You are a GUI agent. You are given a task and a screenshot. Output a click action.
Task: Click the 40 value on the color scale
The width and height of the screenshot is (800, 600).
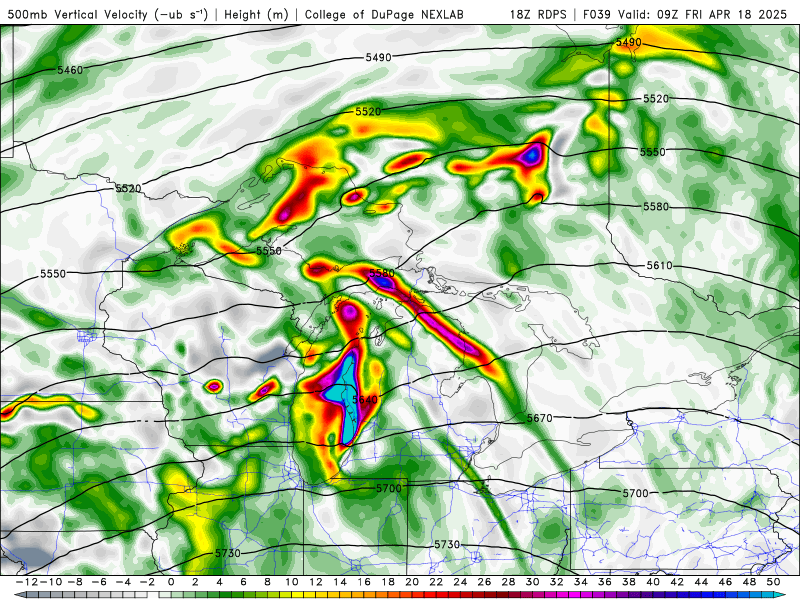[653, 582]
